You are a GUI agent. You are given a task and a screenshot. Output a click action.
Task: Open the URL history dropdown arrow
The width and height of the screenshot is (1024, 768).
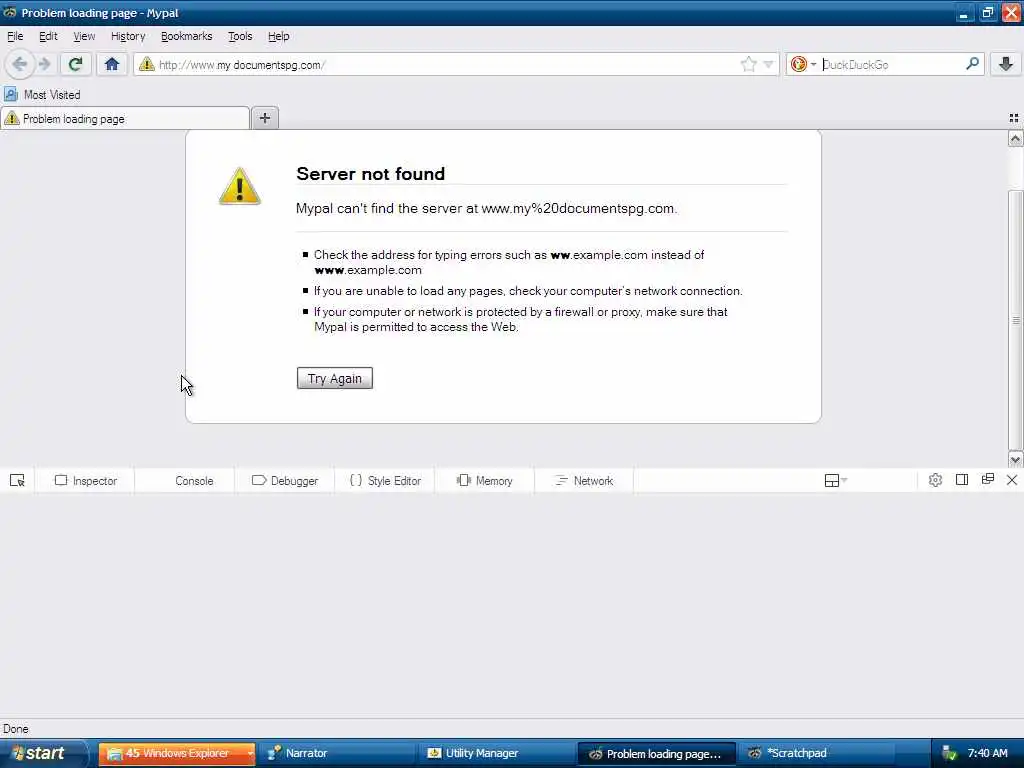(769, 64)
